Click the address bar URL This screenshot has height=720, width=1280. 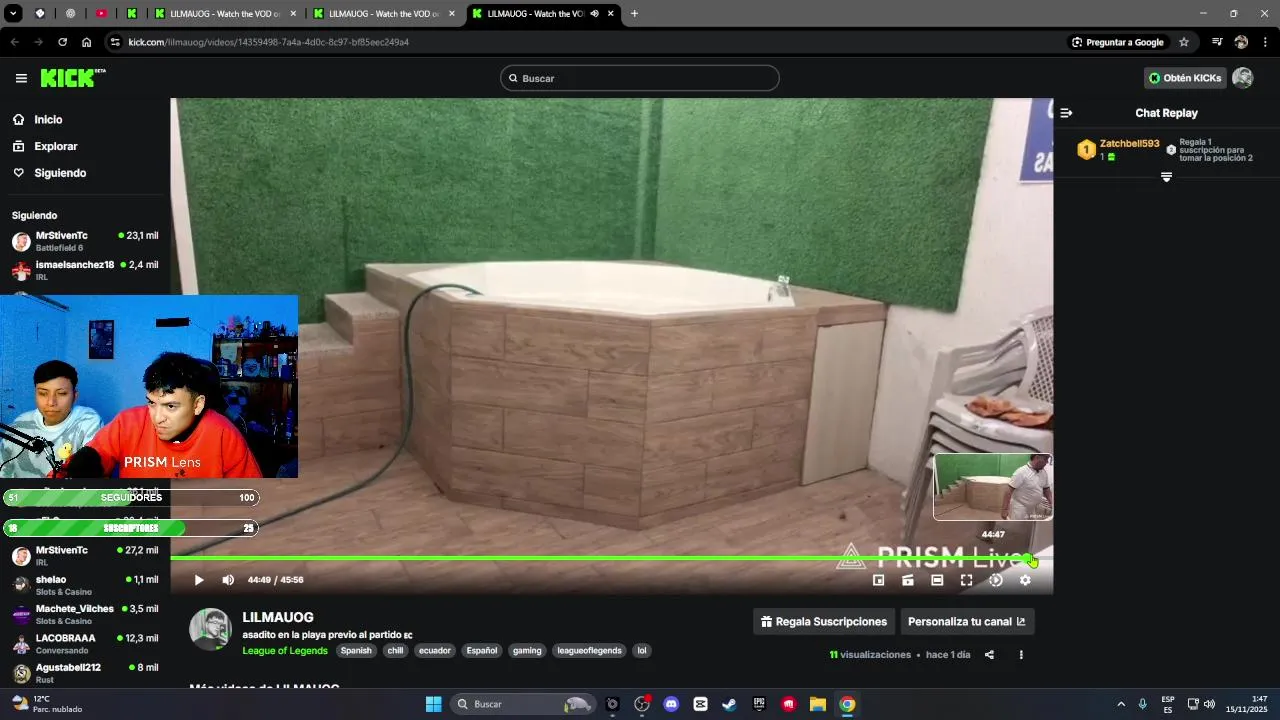pos(268,42)
